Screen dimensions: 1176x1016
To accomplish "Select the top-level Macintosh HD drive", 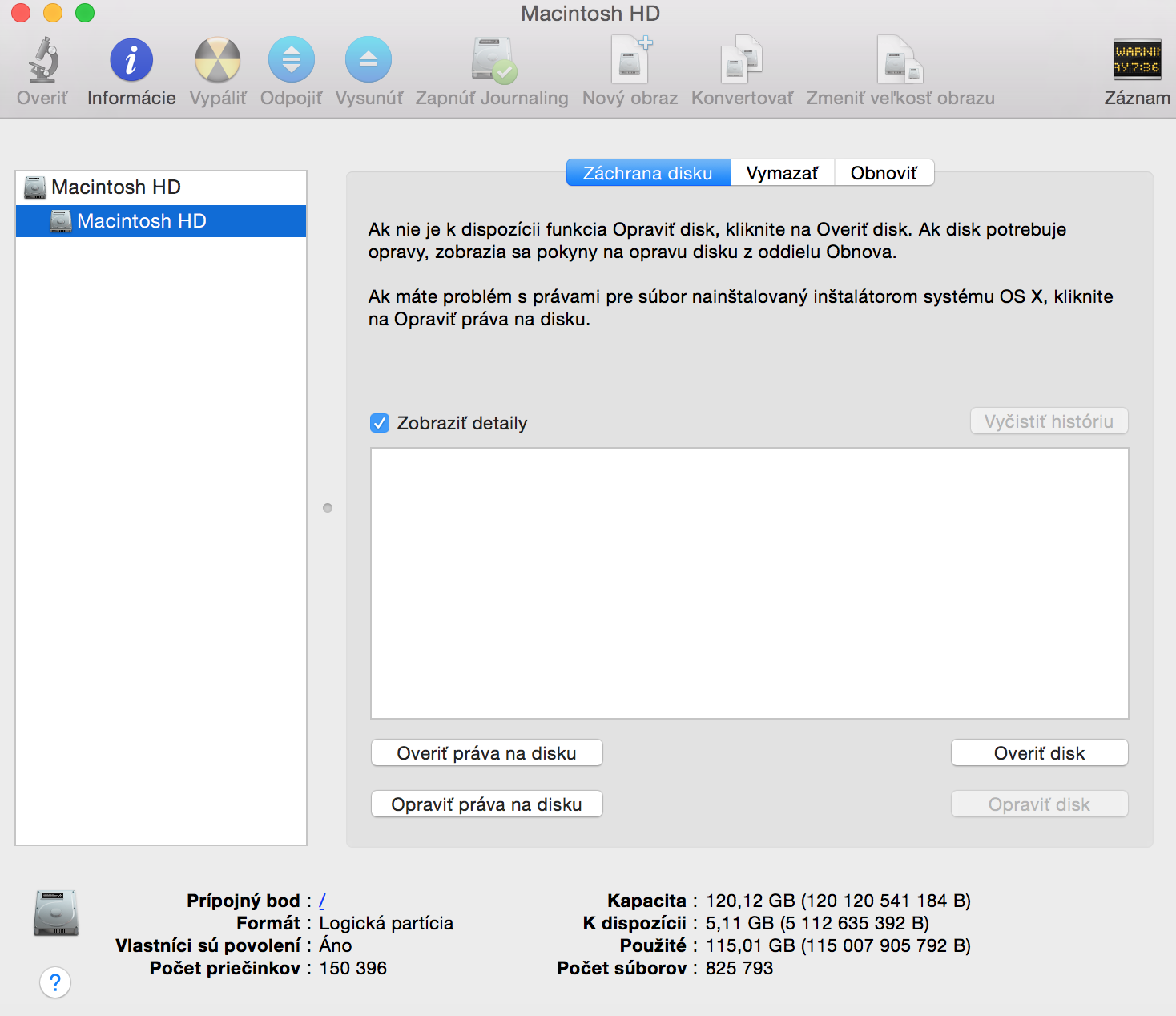I will pos(115,187).
